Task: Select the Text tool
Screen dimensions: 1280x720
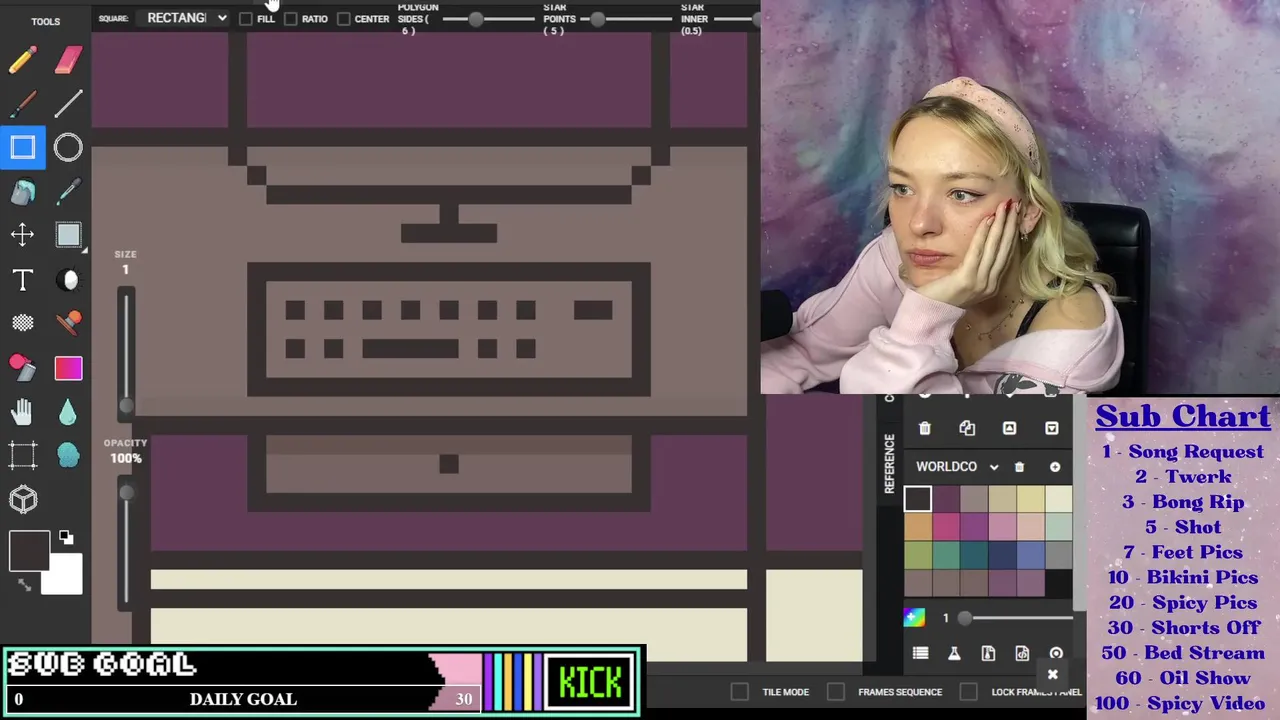Action: [22, 280]
